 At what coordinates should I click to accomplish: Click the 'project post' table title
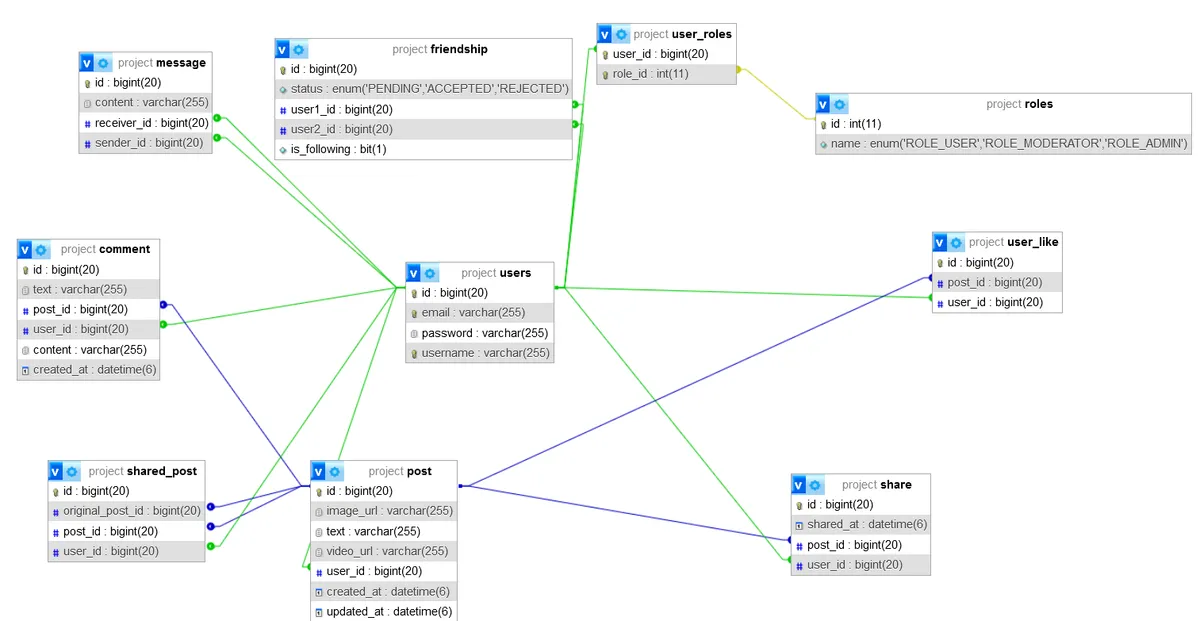point(400,471)
